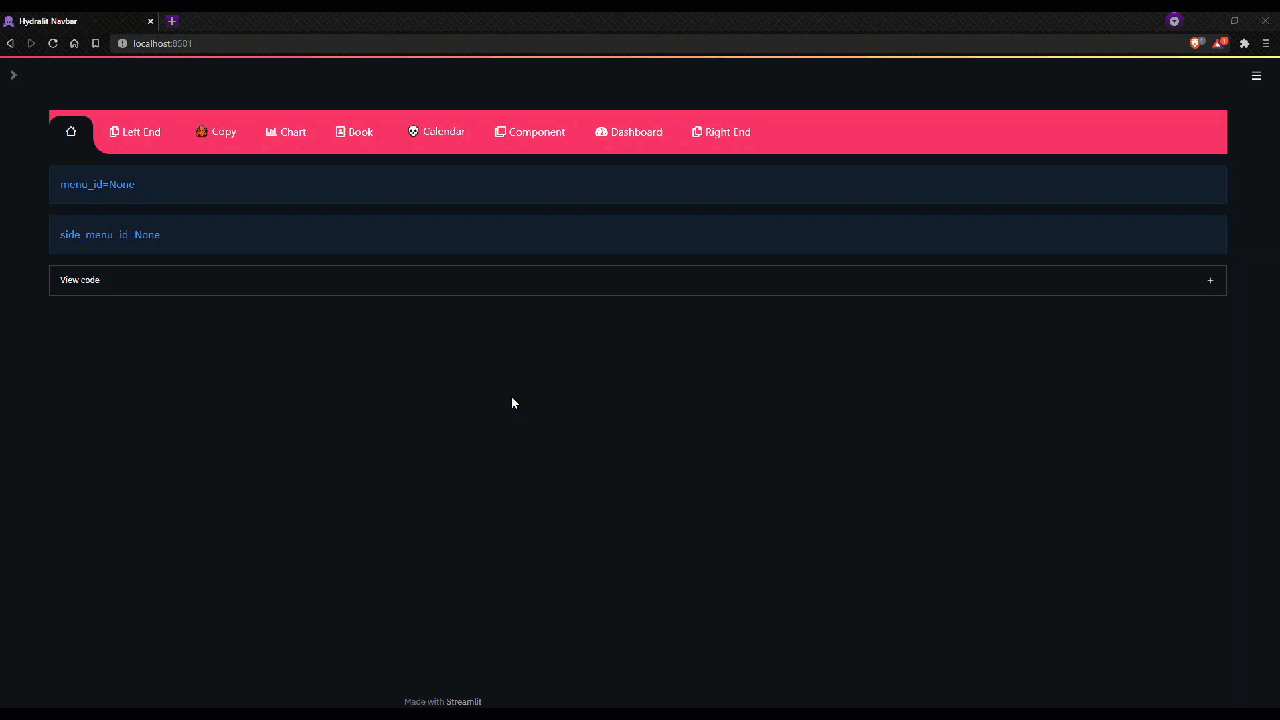Switch to the Dashboard navbar item
The width and height of the screenshot is (1280, 720).
tap(629, 132)
